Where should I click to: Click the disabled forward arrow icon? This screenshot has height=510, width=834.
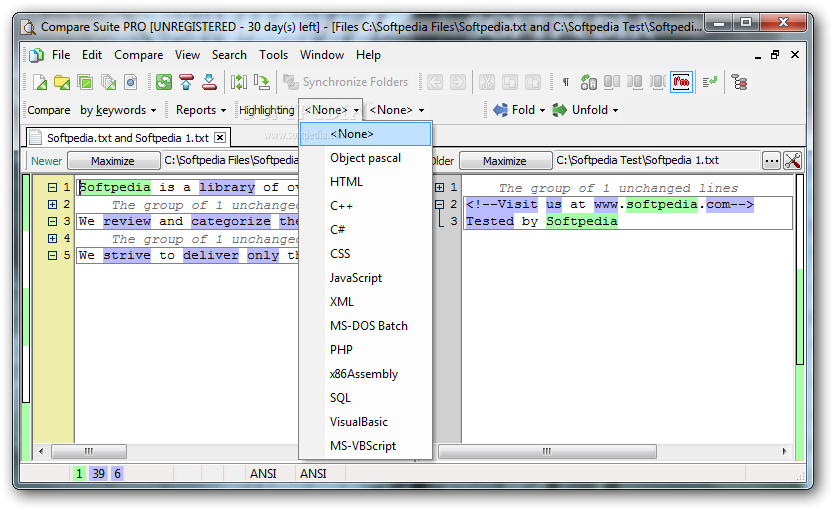tap(457, 82)
